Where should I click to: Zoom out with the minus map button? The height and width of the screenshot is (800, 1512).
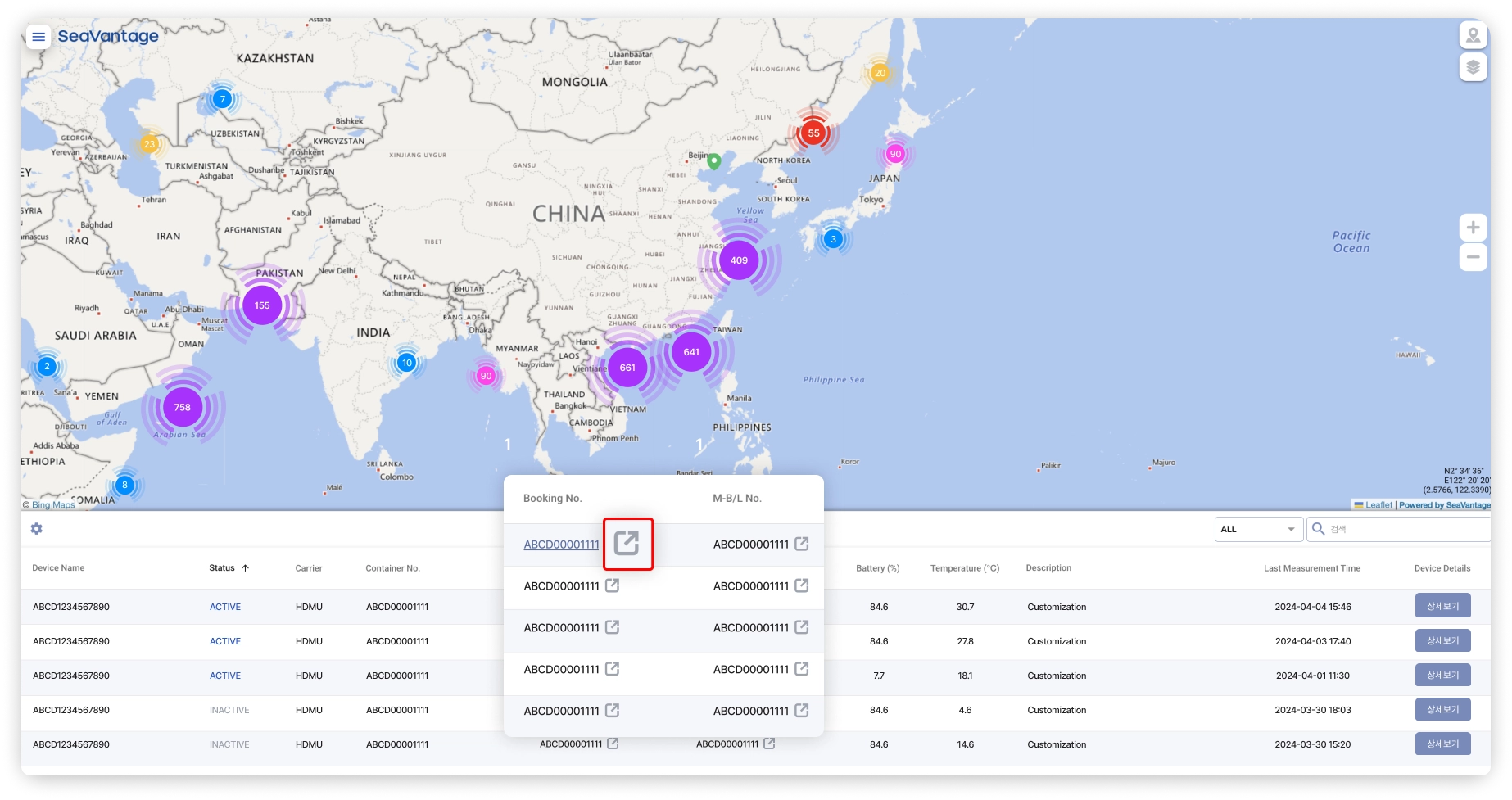coord(1473,257)
